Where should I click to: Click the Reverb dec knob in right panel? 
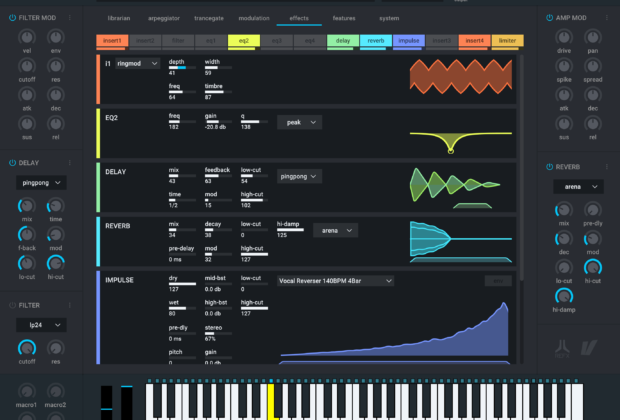564,238
